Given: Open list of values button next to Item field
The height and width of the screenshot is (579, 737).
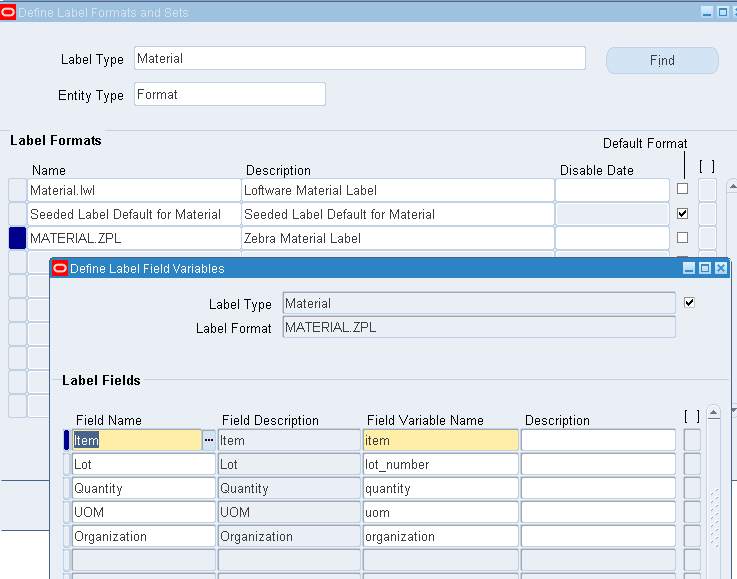Looking at the screenshot, I should [x=209, y=440].
